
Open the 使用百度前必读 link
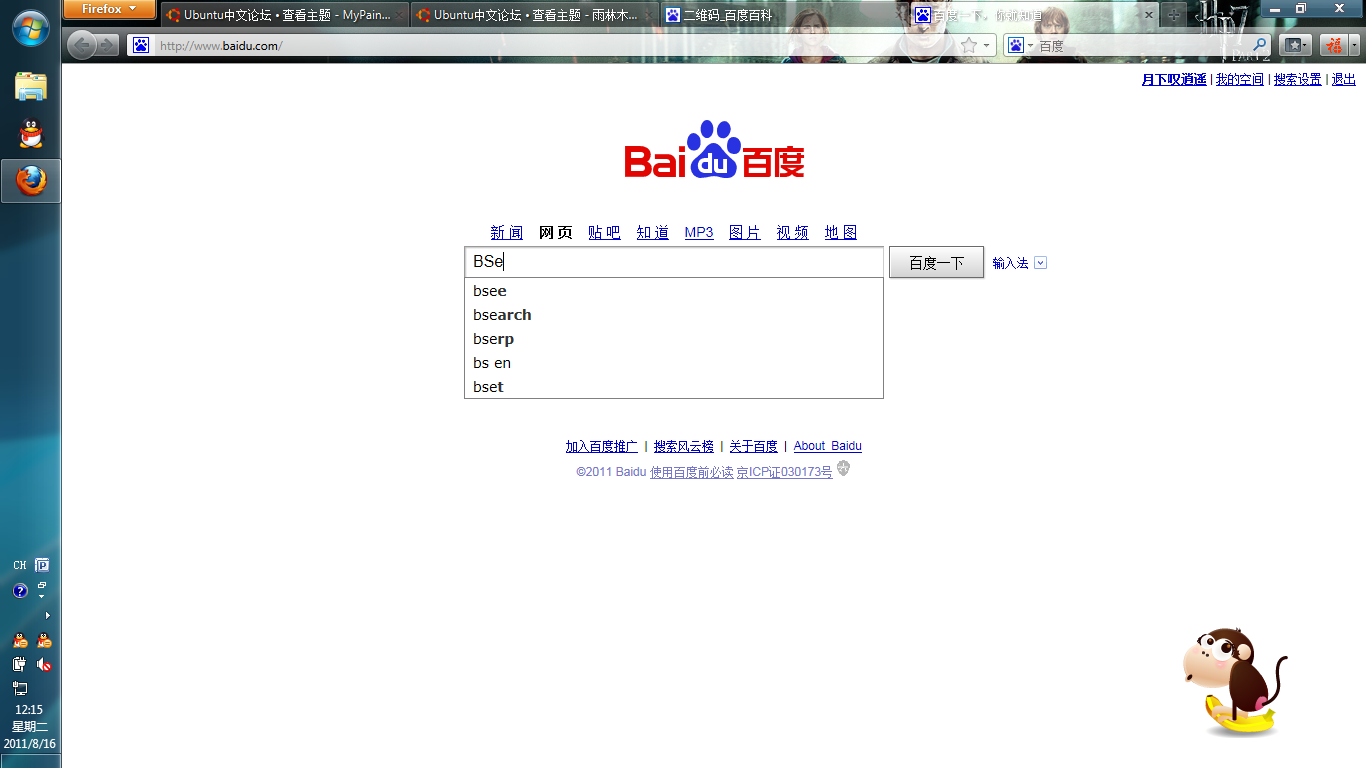692,472
